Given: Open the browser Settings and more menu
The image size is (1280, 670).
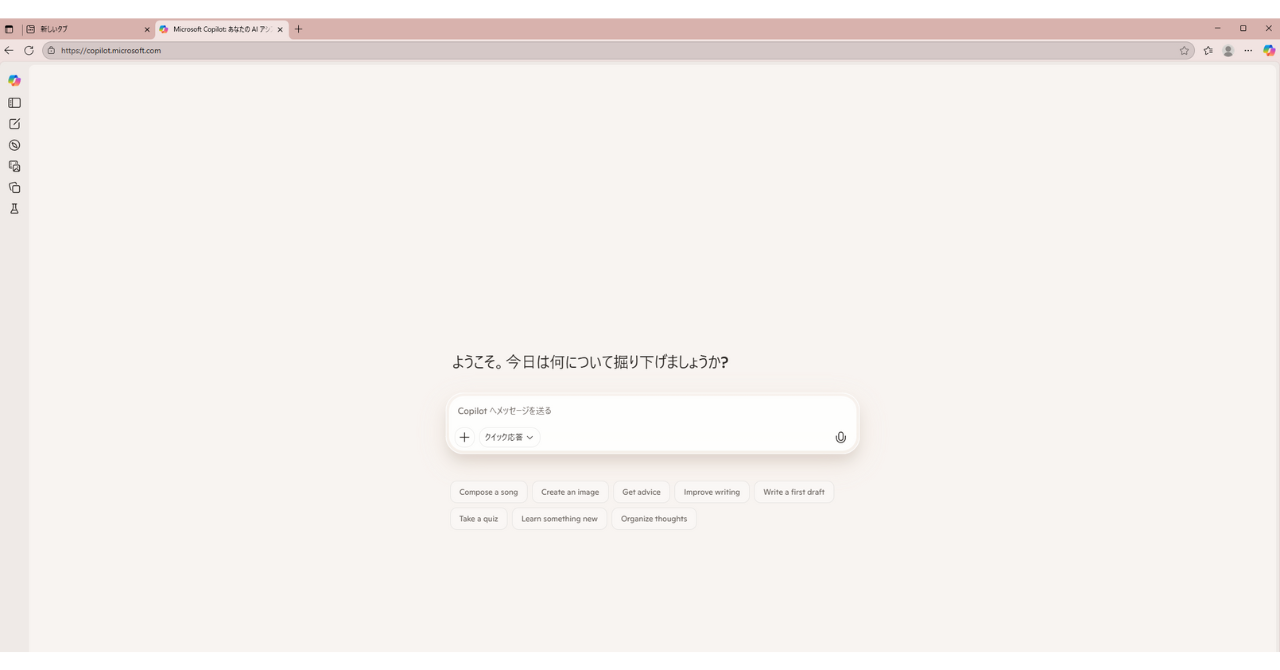Looking at the screenshot, I should [1248, 50].
